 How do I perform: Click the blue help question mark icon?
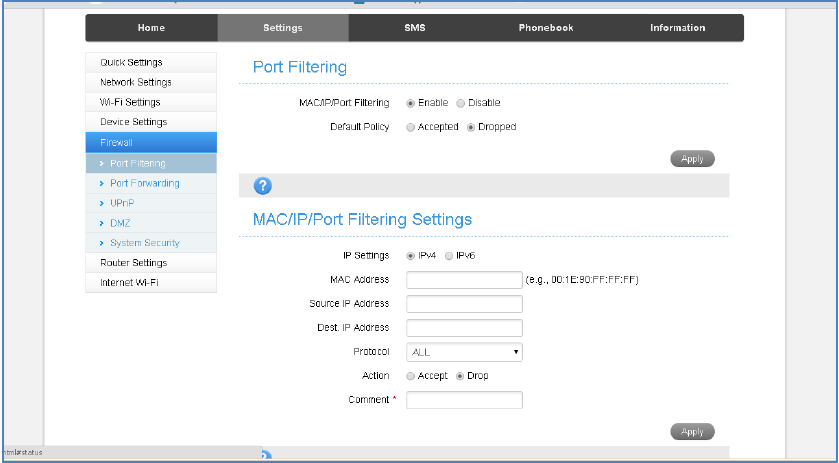pyautogui.click(x=262, y=186)
